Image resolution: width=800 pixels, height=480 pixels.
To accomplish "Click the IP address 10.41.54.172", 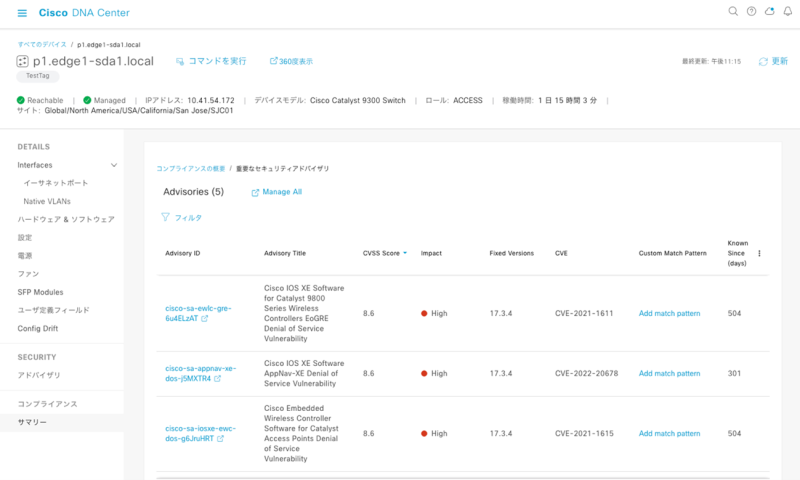I will [211, 100].
